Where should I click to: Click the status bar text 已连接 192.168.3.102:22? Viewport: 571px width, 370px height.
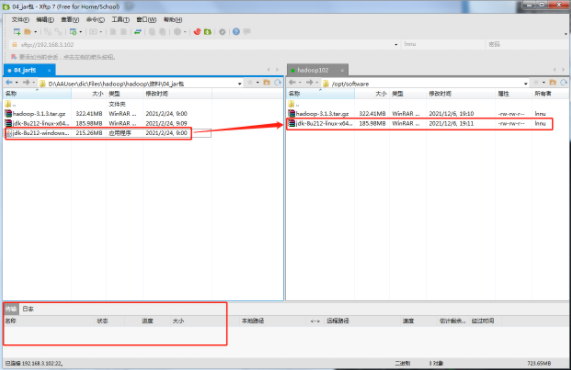coord(34,363)
